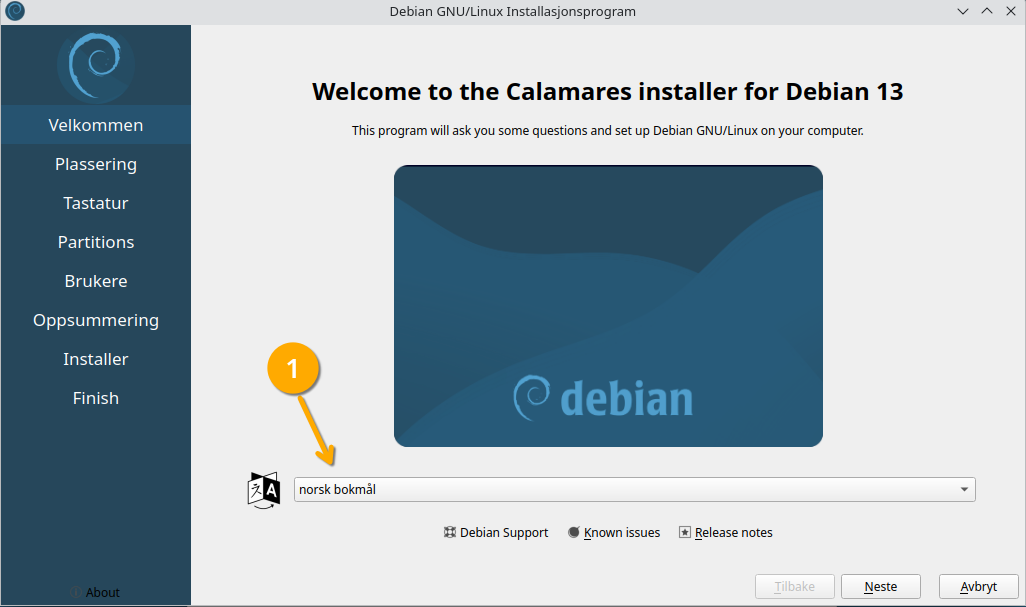Switch to the Partitions step

pyautogui.click(x=96, y=242)
